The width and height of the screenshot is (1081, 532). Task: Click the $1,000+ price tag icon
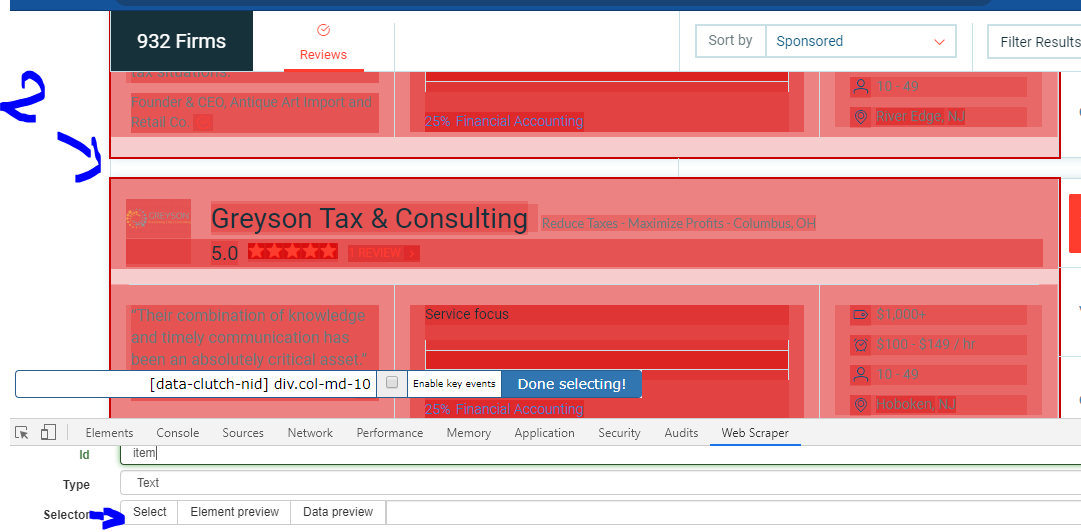click(860, 315)
